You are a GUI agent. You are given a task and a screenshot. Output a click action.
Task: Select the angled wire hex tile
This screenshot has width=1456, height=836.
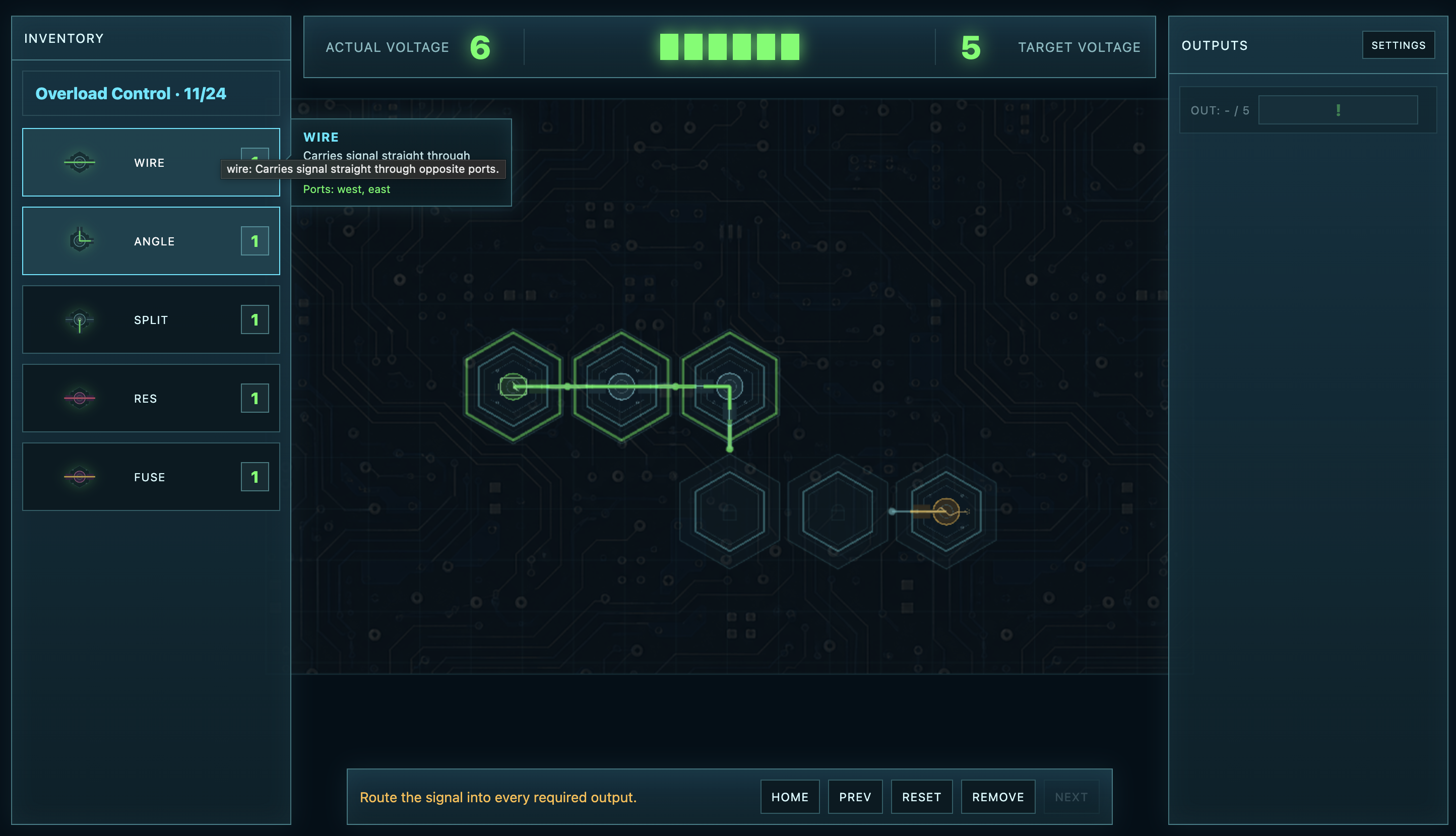point(729,387)
